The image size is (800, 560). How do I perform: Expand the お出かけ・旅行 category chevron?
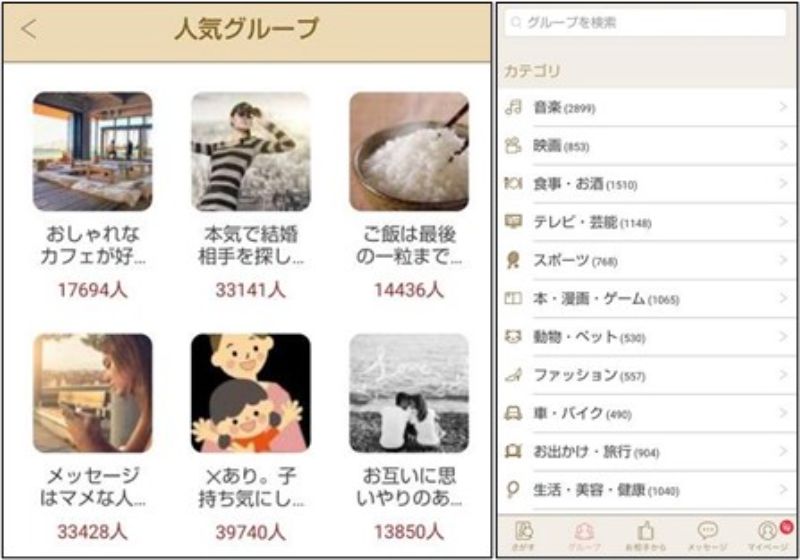[x=783, y=451]
